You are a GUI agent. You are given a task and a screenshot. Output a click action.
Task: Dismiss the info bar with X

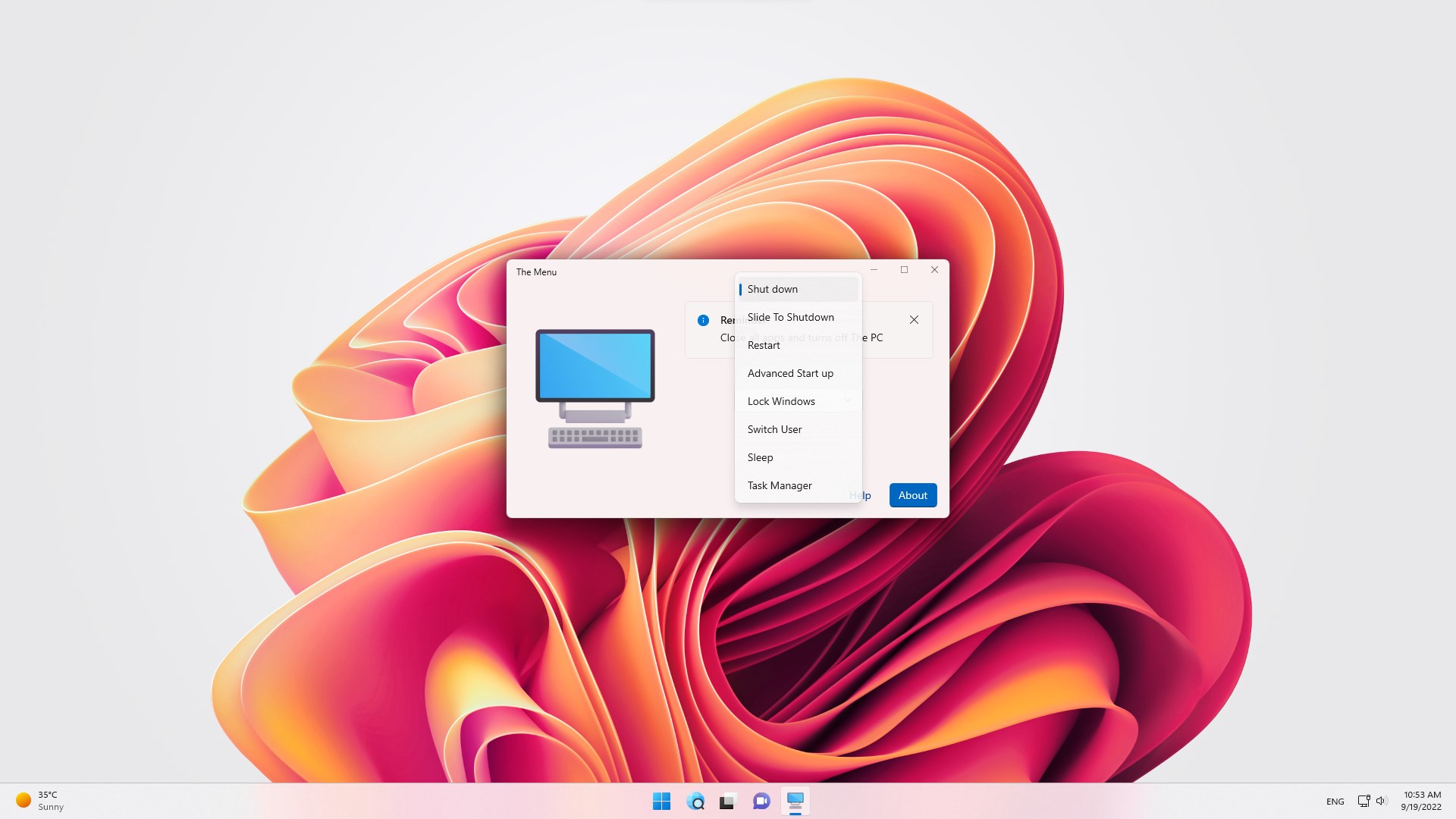914,320
